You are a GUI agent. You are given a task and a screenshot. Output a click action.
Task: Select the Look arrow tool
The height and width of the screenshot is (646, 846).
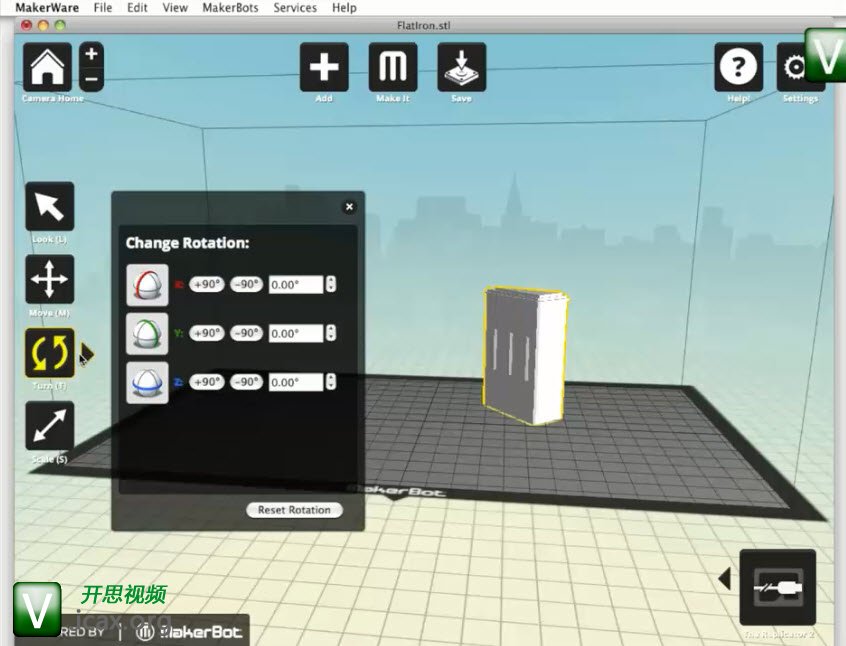49,207
